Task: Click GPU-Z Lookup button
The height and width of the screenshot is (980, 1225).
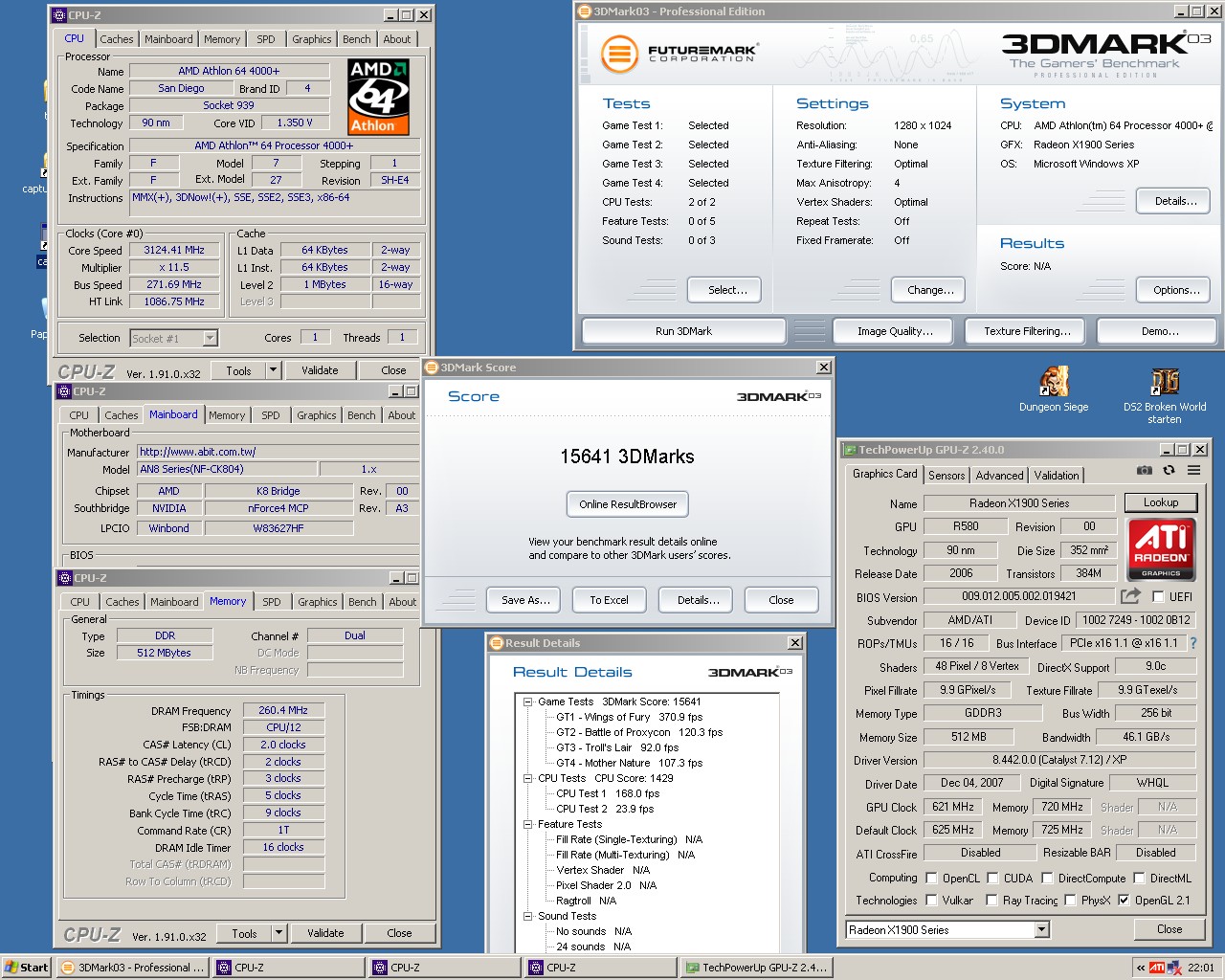Action: pyautogui.click(x=1160, y=502)
